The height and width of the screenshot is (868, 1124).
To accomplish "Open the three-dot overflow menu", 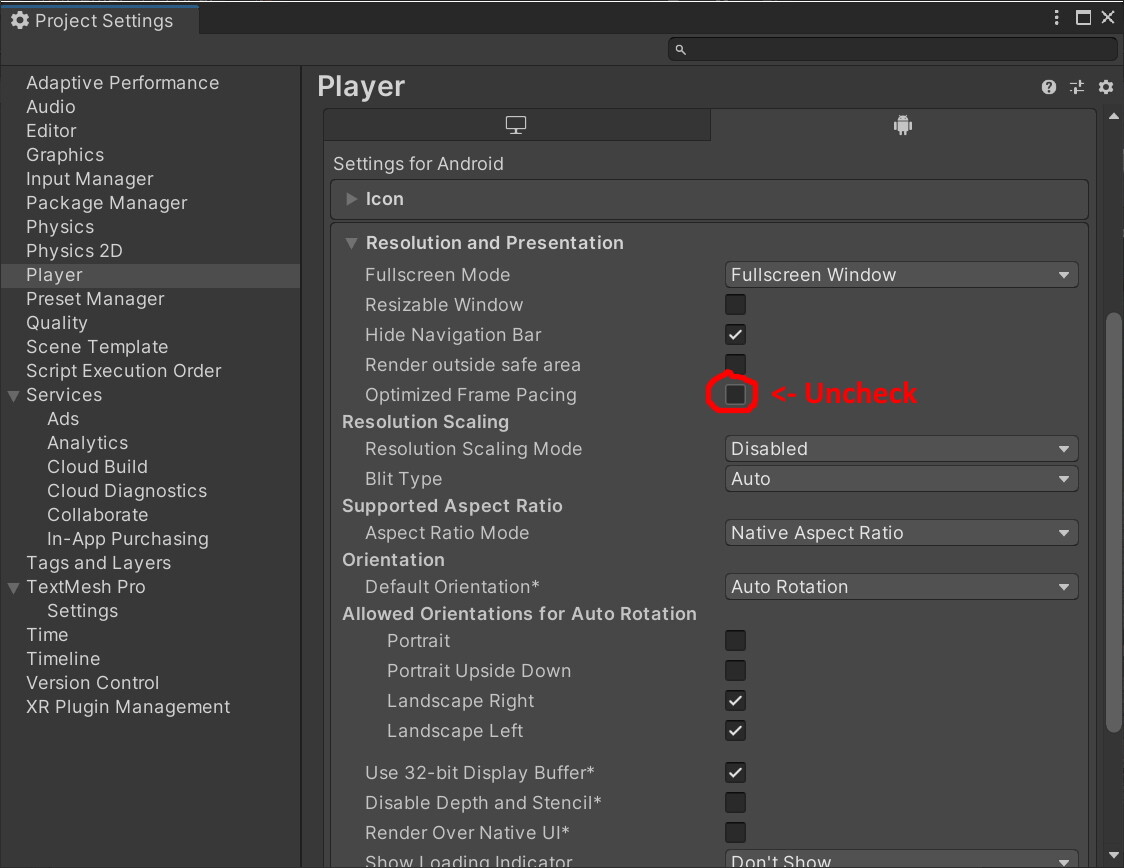I will (x=1055, y=17).
